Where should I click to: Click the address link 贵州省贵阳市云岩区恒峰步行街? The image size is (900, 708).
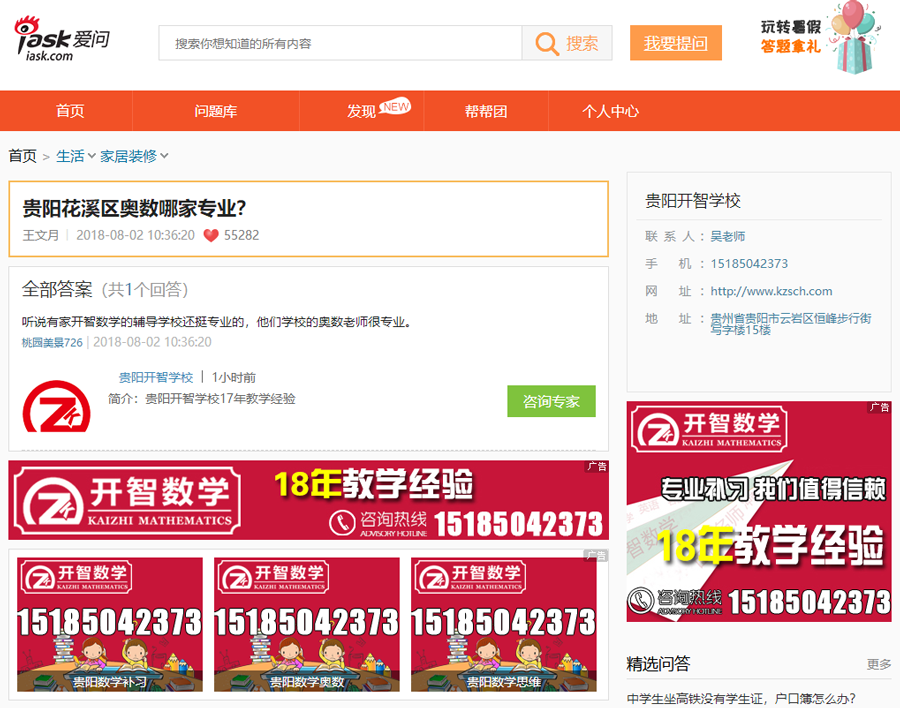coord(791,324)
